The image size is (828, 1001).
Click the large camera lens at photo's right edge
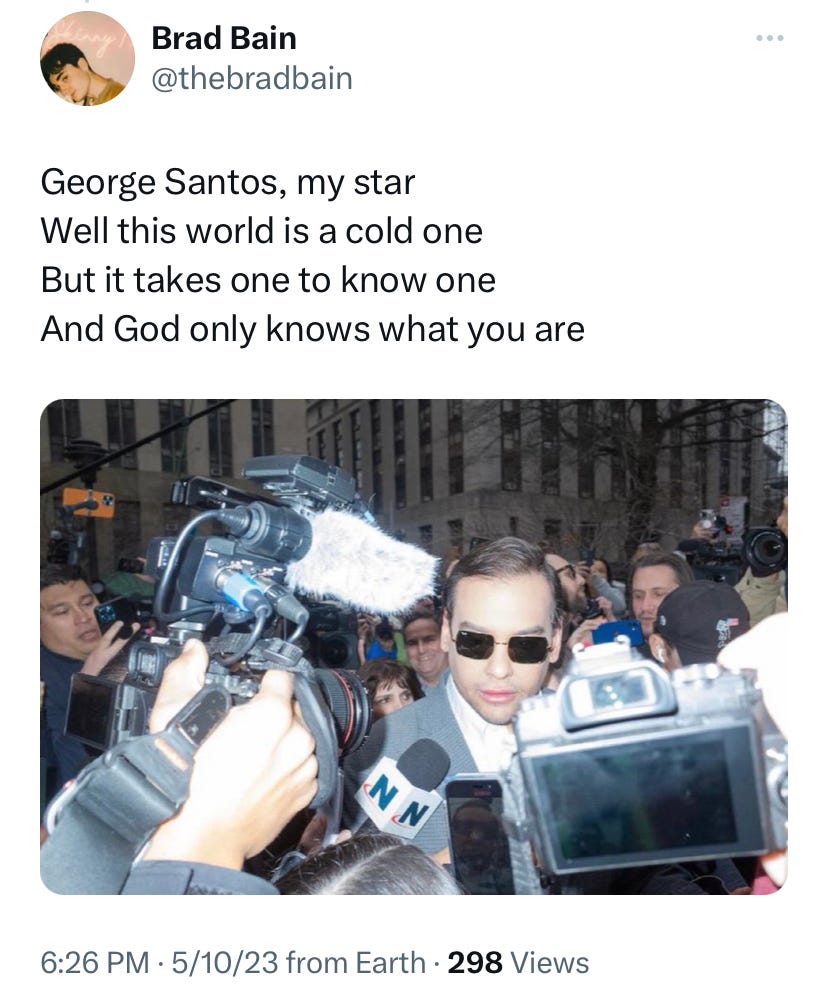pos(764,550)
